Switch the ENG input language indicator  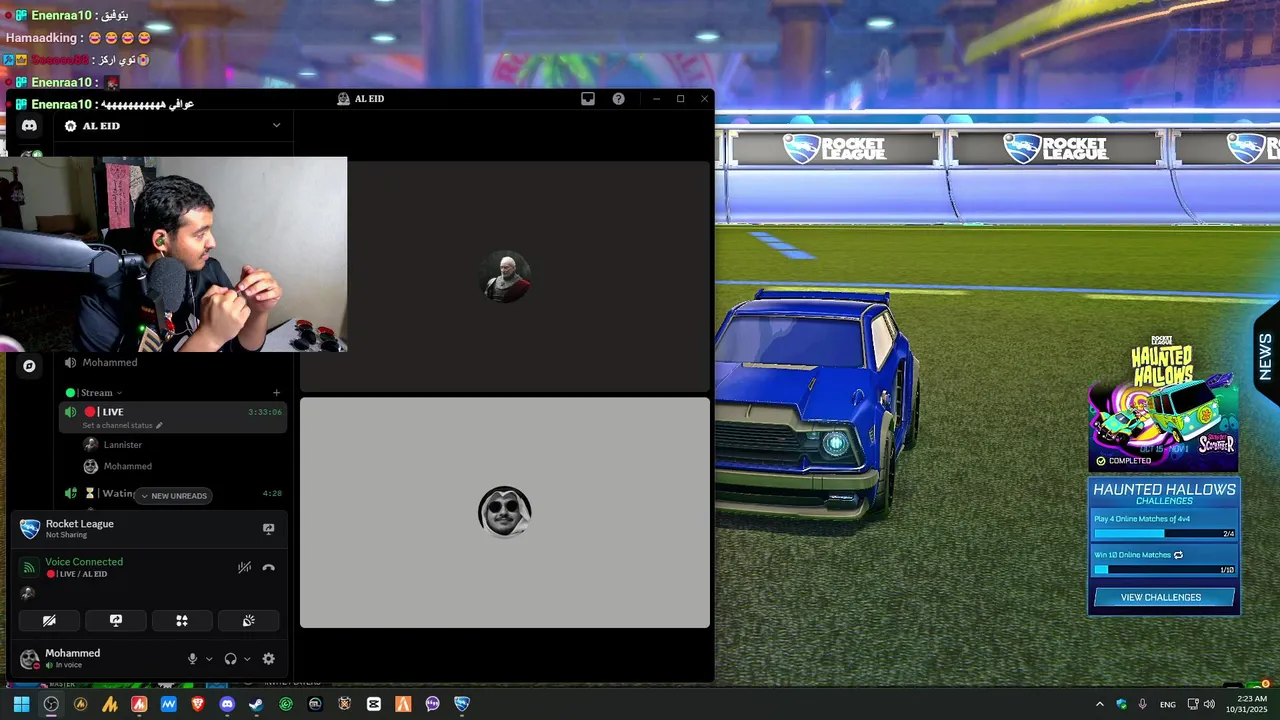click(1168, 705)
